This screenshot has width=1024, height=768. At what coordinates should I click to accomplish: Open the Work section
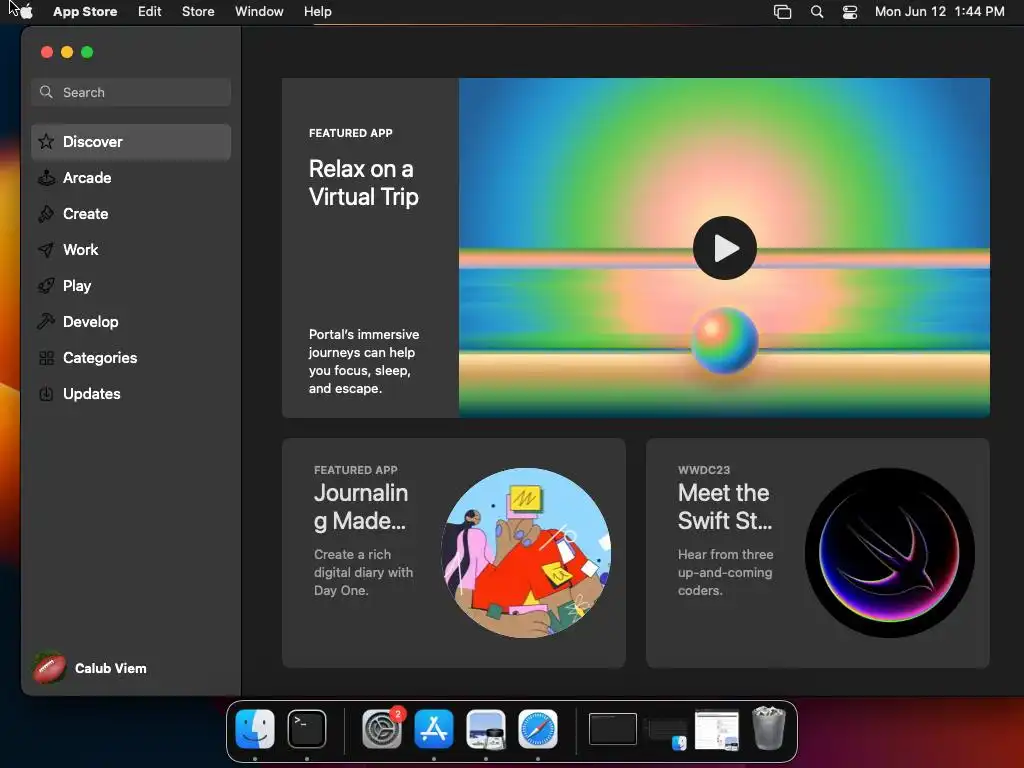[x=131, y=249]
